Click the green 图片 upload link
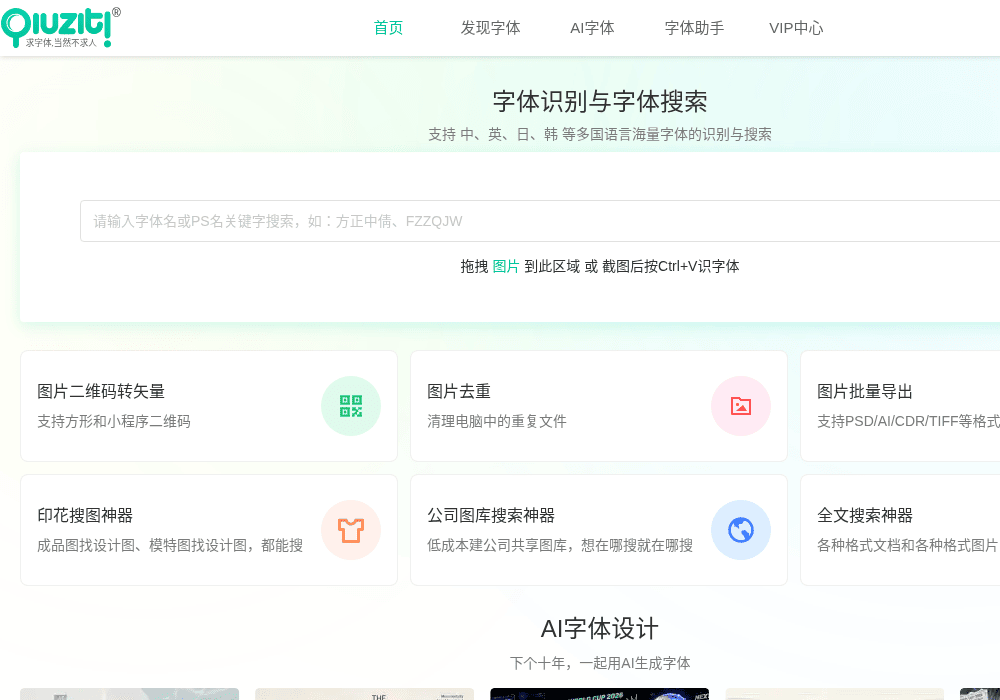 click(506, 266)
